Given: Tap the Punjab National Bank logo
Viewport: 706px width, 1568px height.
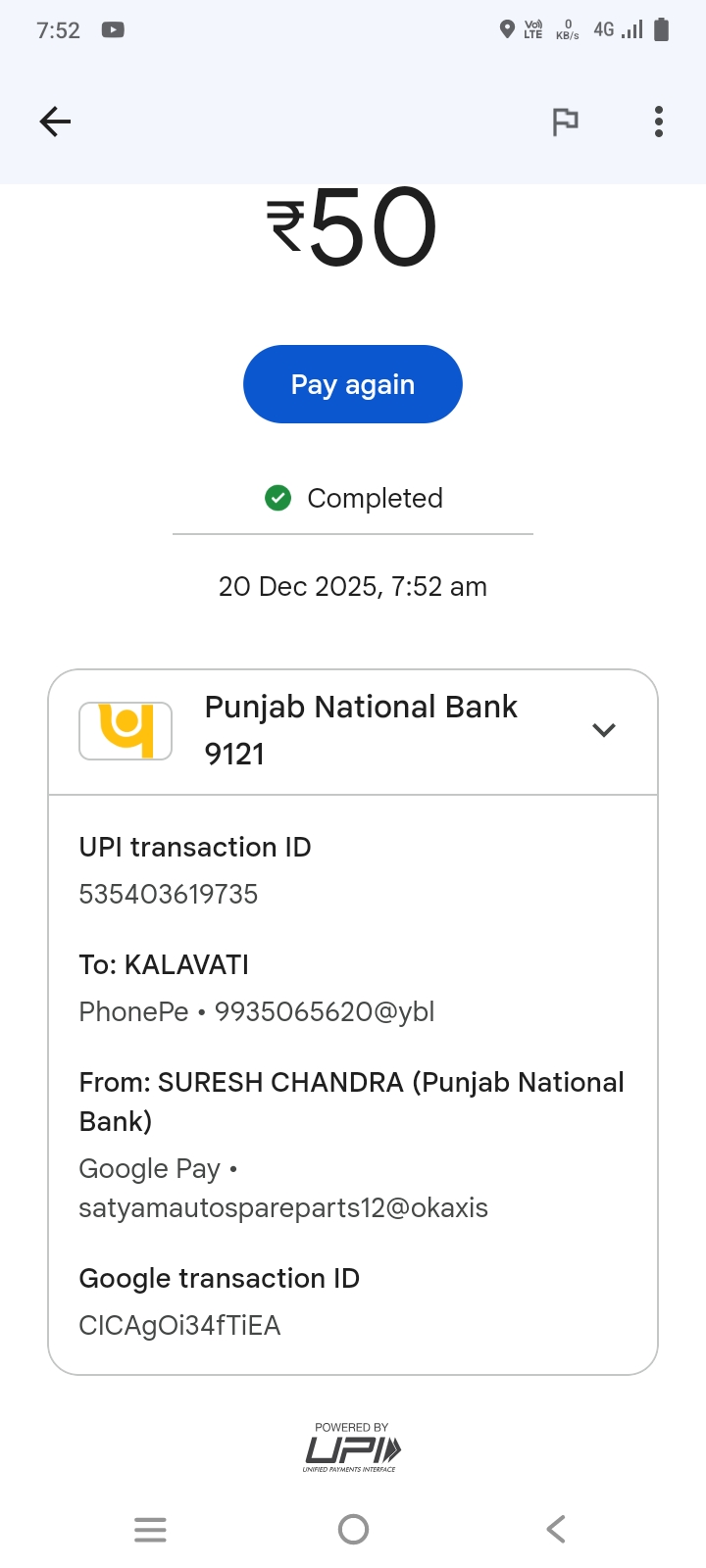Looking at the screenshot, I should 126,731.
